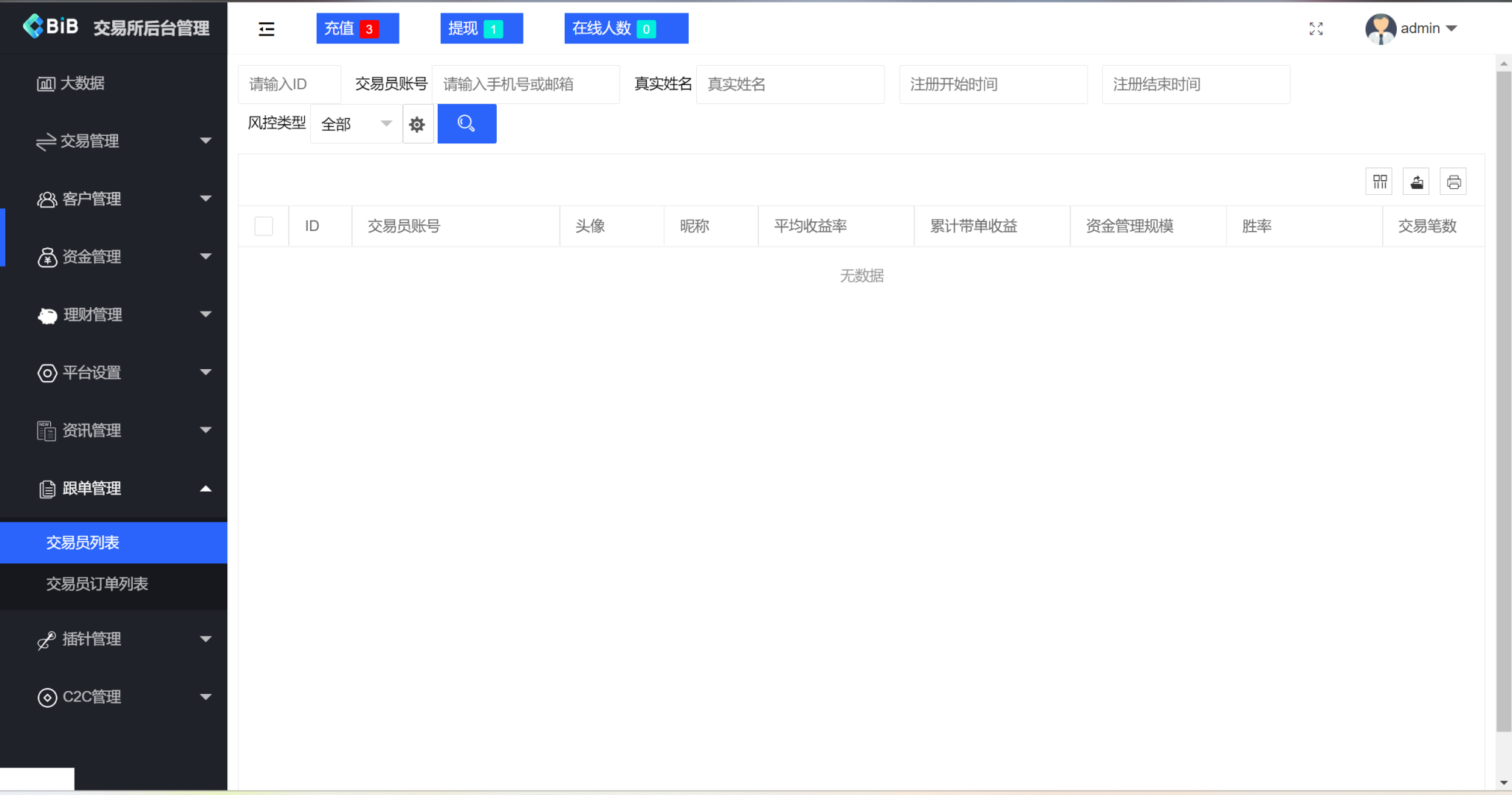Switch to 交易员订单列表 menu item
Screen dimensions: 1512x795
(x=97, y=585)
